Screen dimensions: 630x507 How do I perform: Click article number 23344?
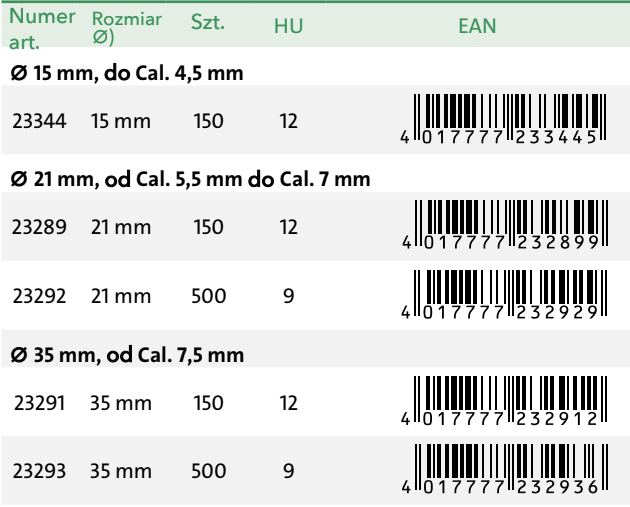tap(39, 121)
